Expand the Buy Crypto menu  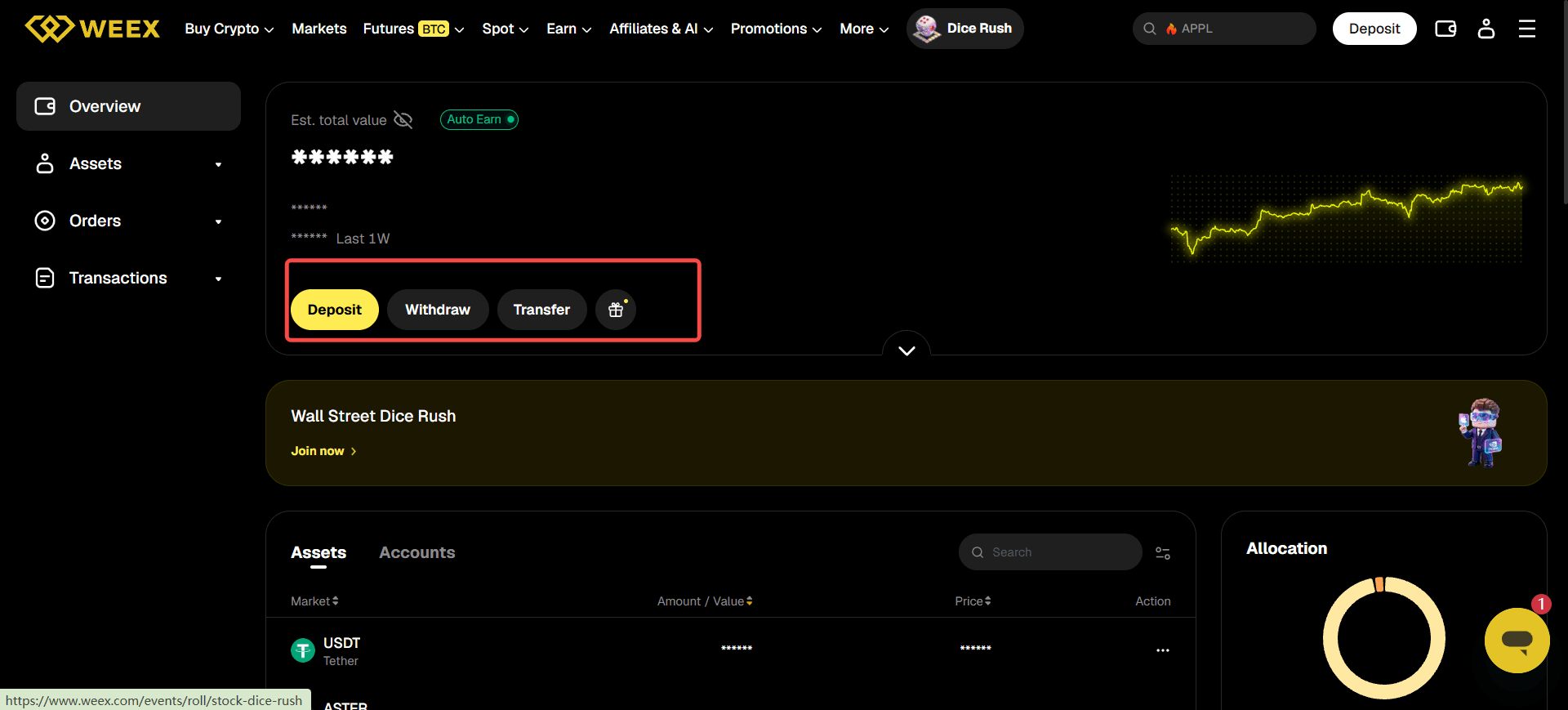click(229, 29)
